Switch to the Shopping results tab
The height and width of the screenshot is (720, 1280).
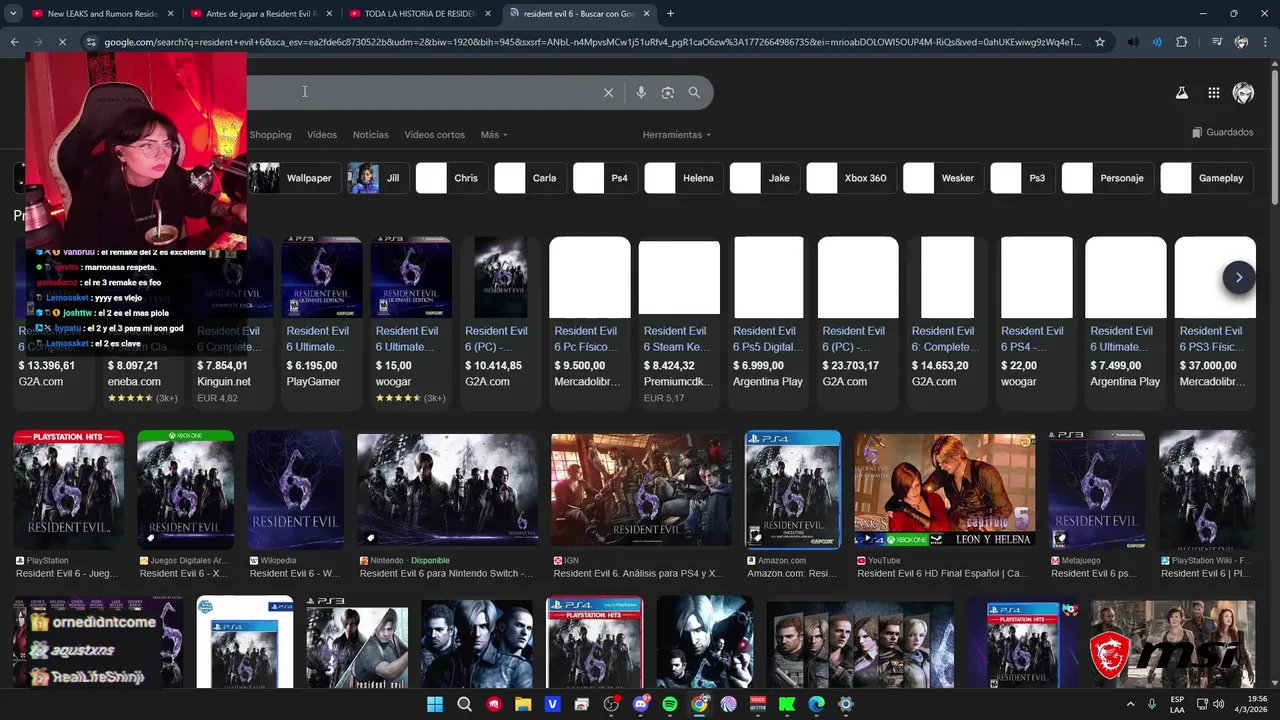(x=270, y=135)
